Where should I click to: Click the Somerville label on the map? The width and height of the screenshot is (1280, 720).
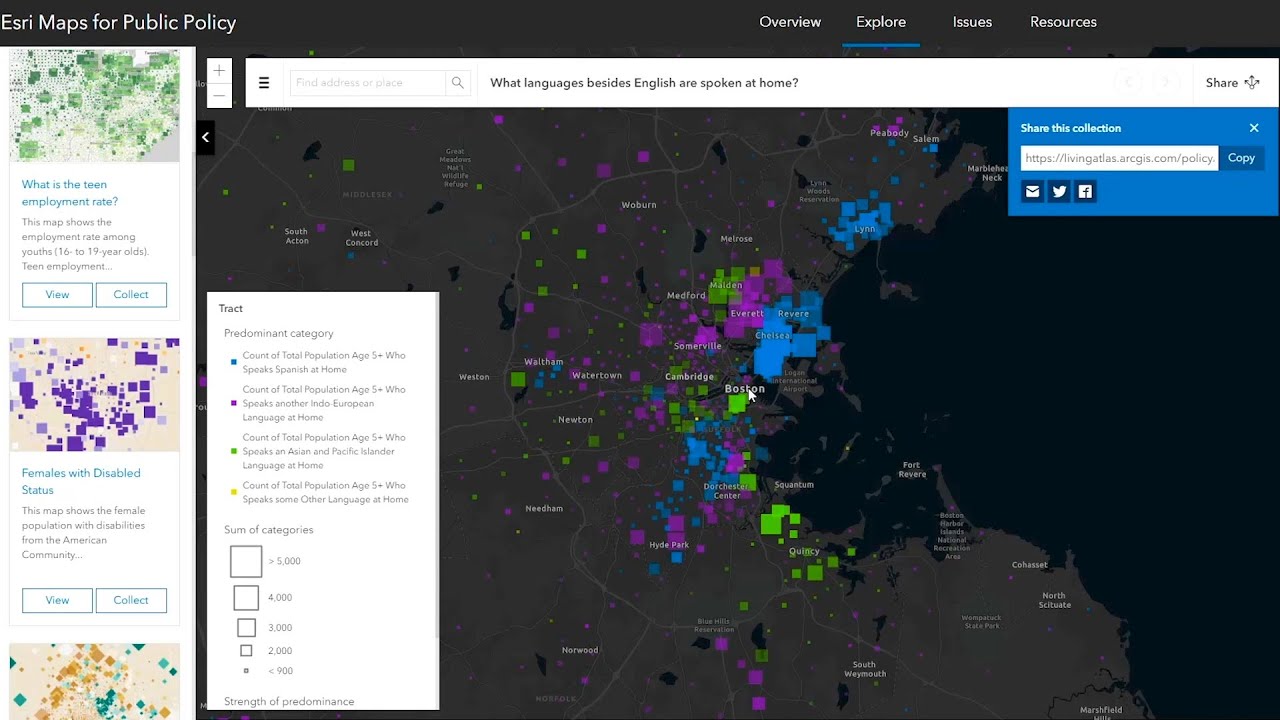click(698, 346)
